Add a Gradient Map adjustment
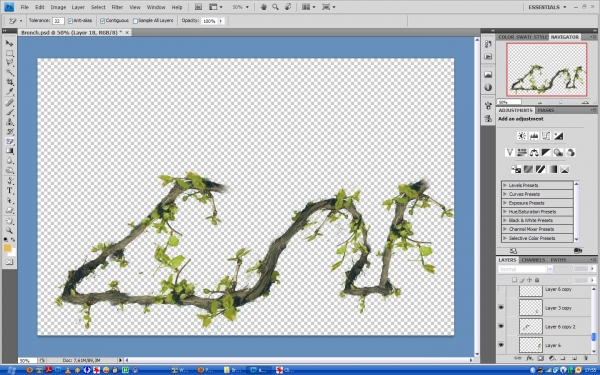The height and width of the screenshot is (375, 600). (x=553, y=169)
